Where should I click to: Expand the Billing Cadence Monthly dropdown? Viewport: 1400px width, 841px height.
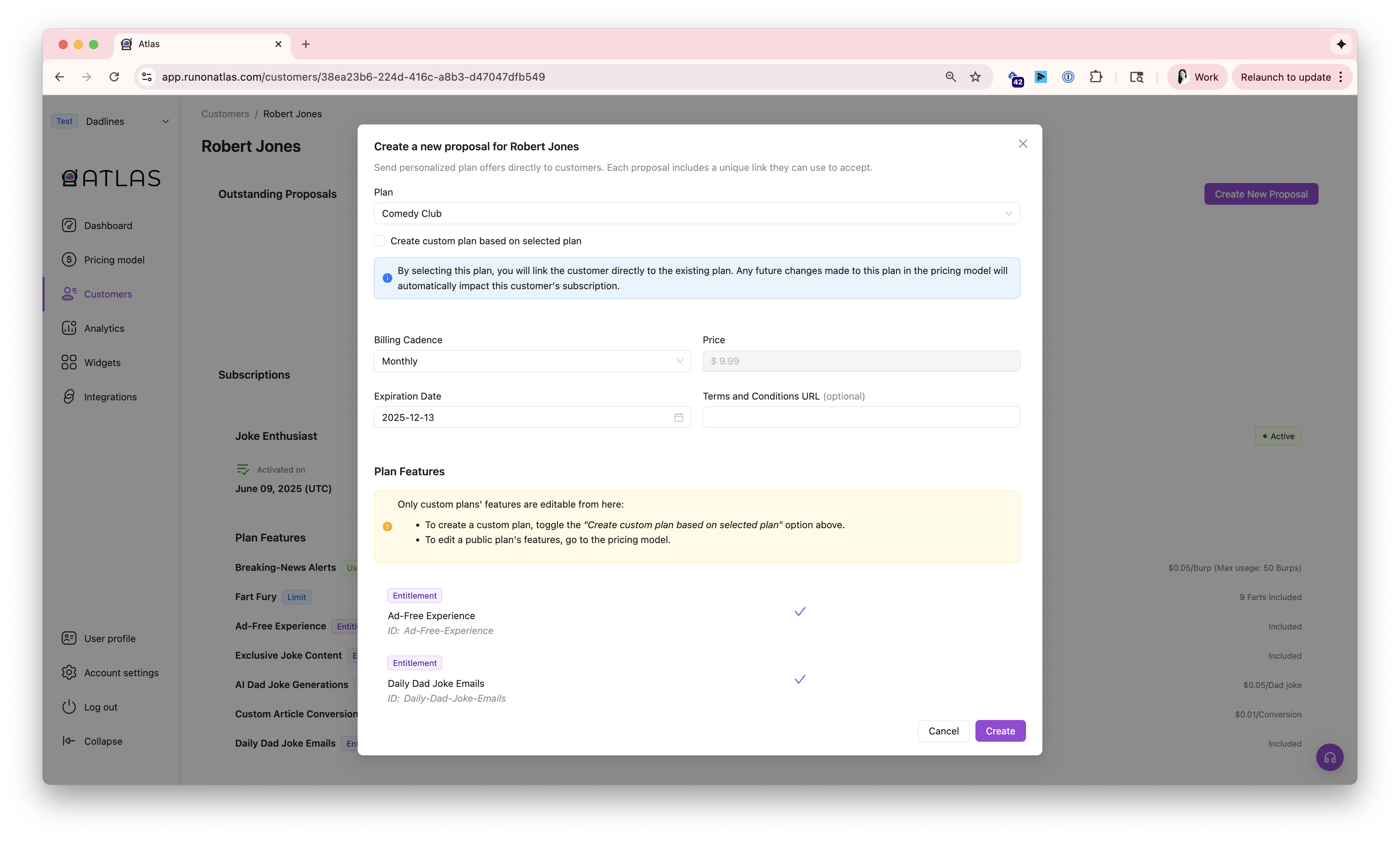[x=532, y=361]
